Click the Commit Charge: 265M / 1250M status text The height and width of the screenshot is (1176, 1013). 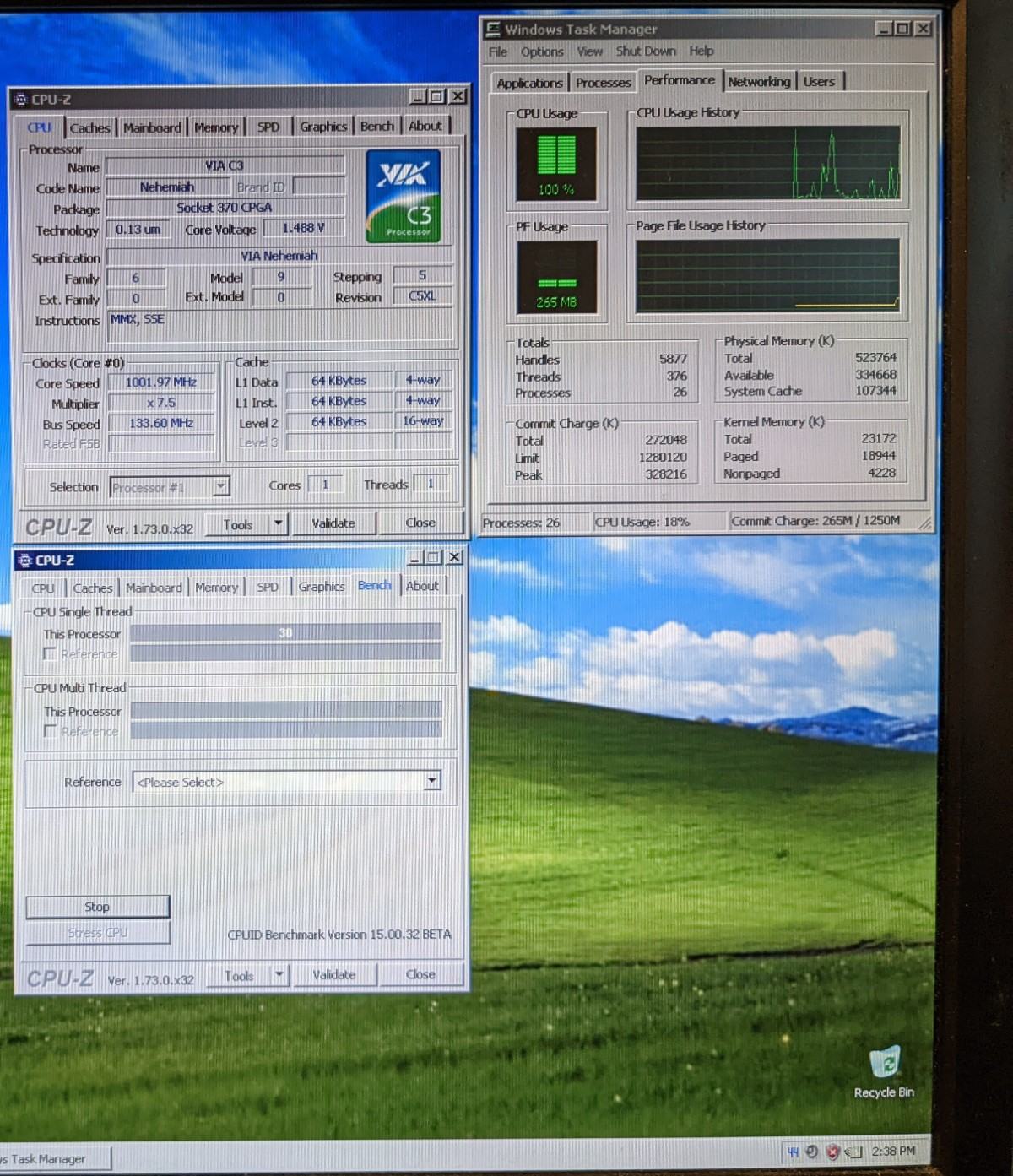[815, 521]
